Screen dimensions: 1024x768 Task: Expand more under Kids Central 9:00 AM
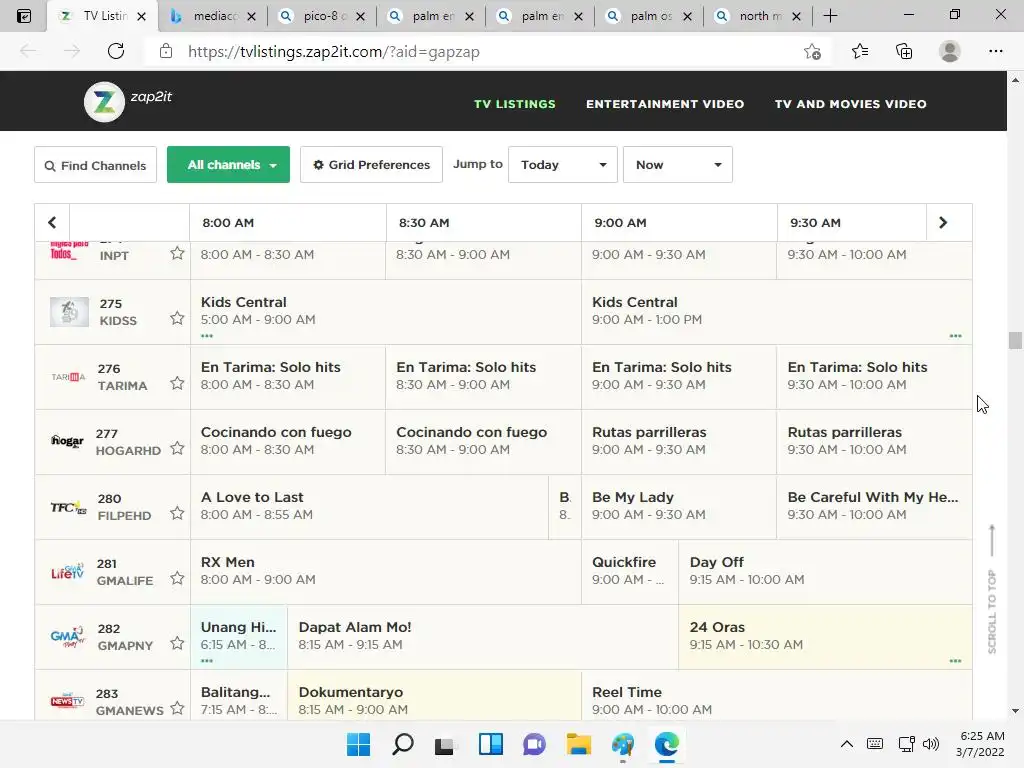pyautogui.click(x=955, y=336)
